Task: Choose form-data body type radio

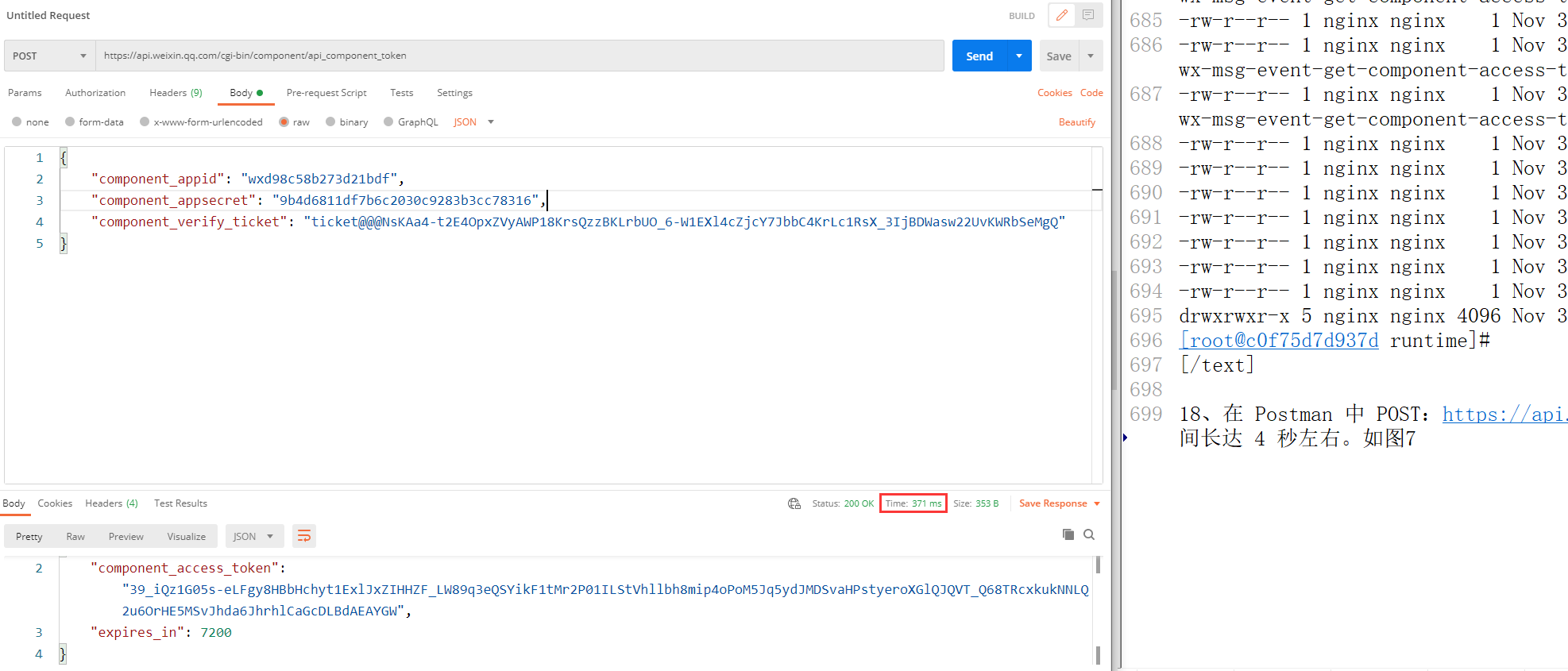Action: 70,121
